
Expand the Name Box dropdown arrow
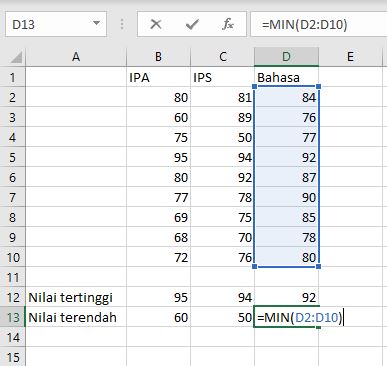click(96, 24)
